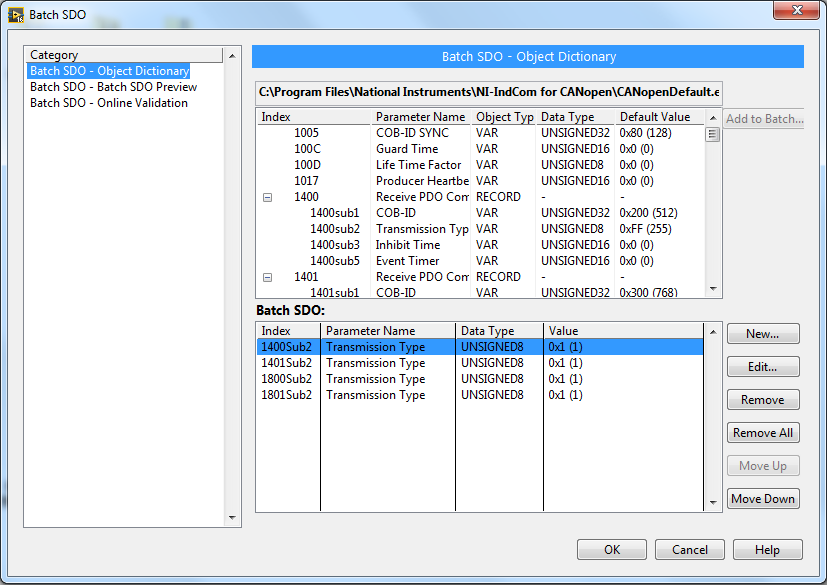827x585 pixels.
Task: Click Batch SDO list scrollbar up arrow
Action: click(713, 332)
